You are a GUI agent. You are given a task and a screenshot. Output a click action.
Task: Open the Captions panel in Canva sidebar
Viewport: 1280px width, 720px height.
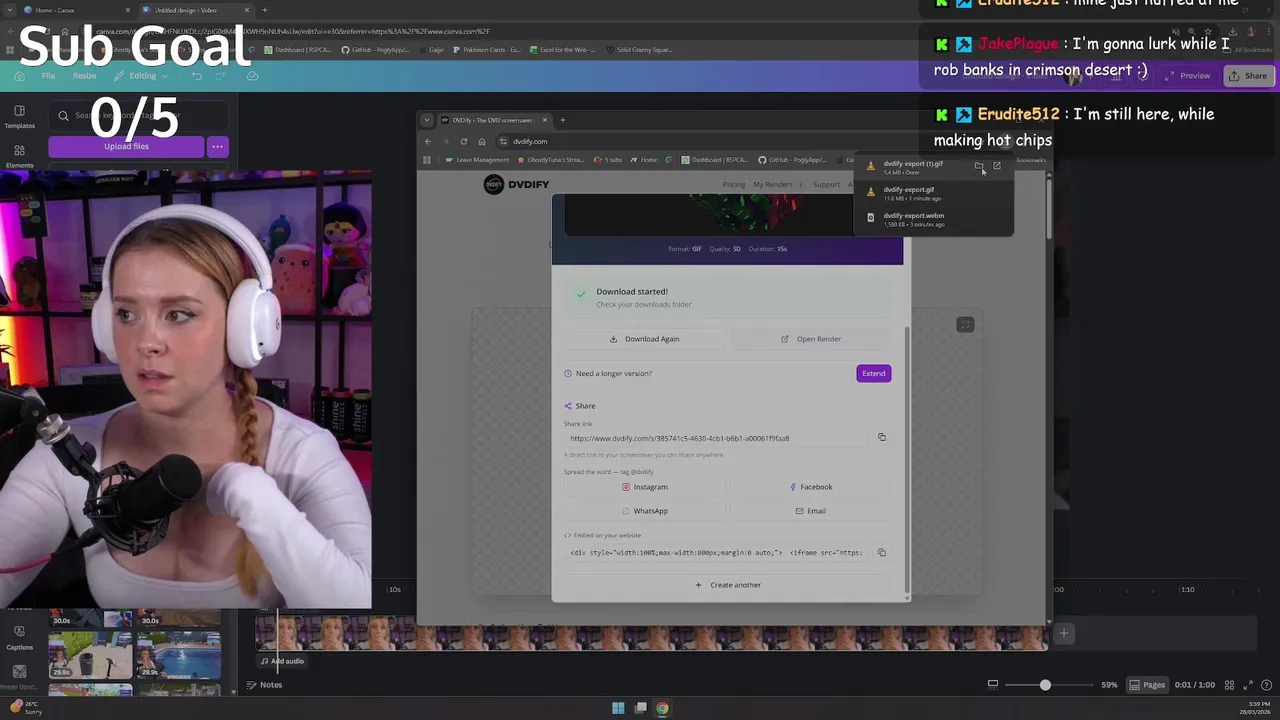coord(19,638)
